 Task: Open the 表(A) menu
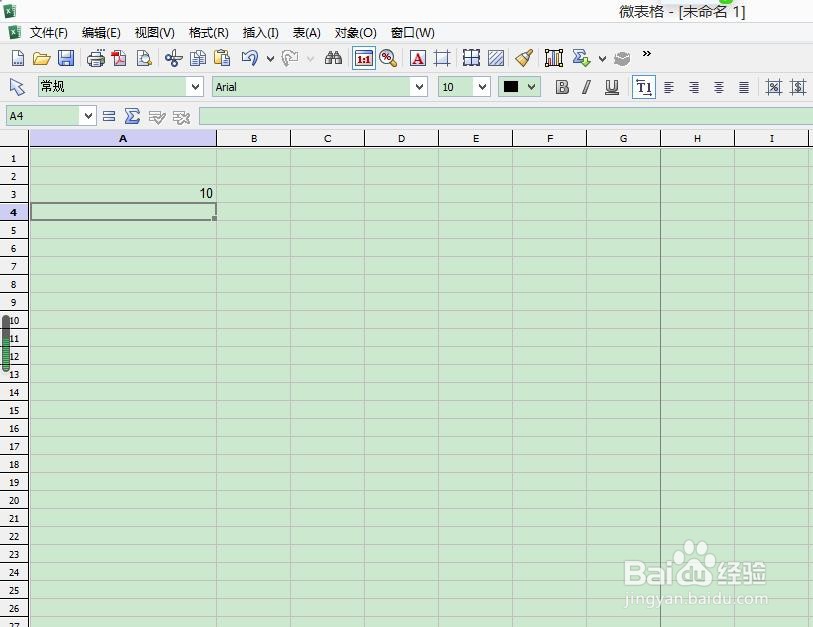pyautogui.click(x=306, y=33)
